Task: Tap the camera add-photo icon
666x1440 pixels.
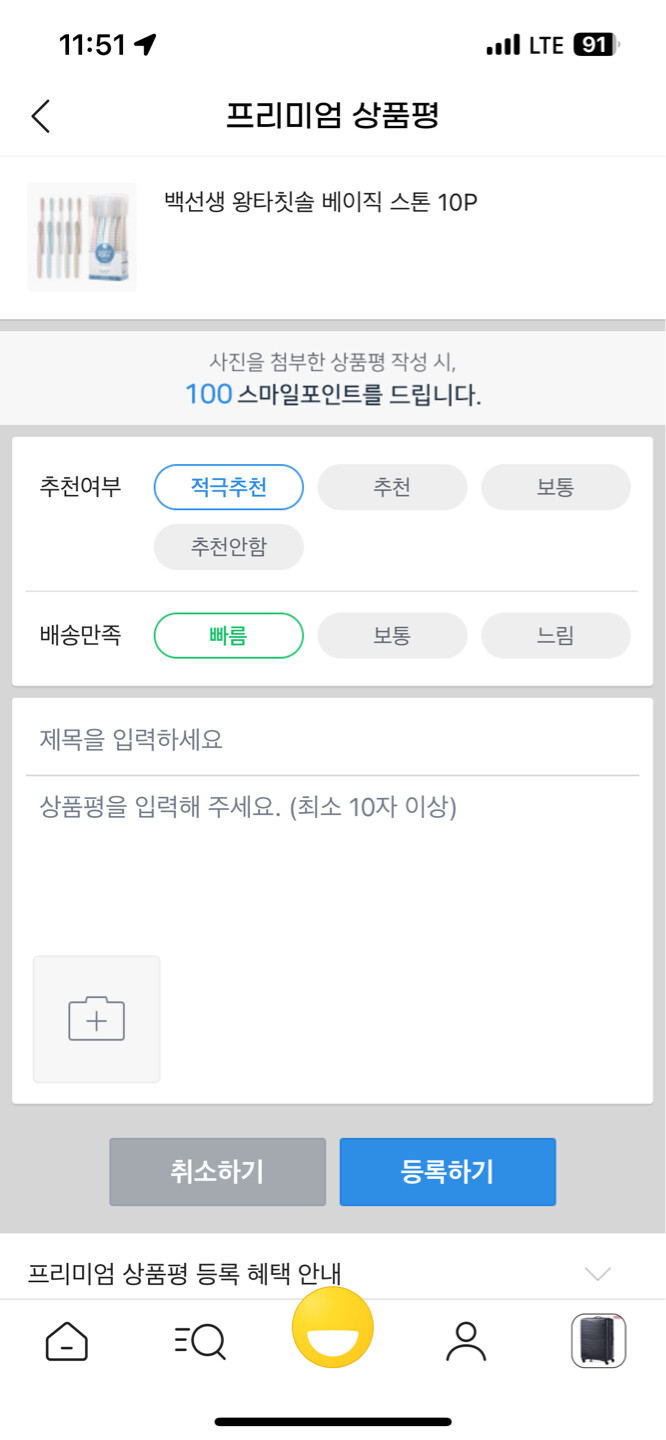Action: coord(96,1019)
